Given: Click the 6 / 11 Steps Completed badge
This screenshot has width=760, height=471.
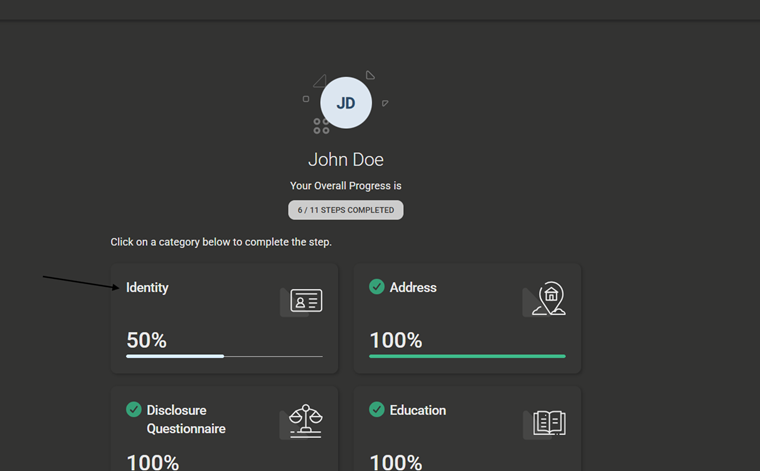Looking at the screenshot, I should [x=346, y=210].
